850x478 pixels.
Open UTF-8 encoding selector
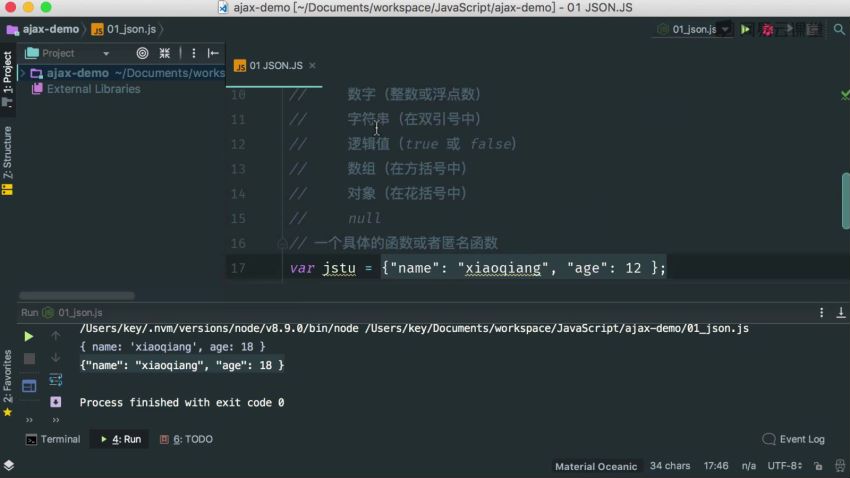pos(784,466)
